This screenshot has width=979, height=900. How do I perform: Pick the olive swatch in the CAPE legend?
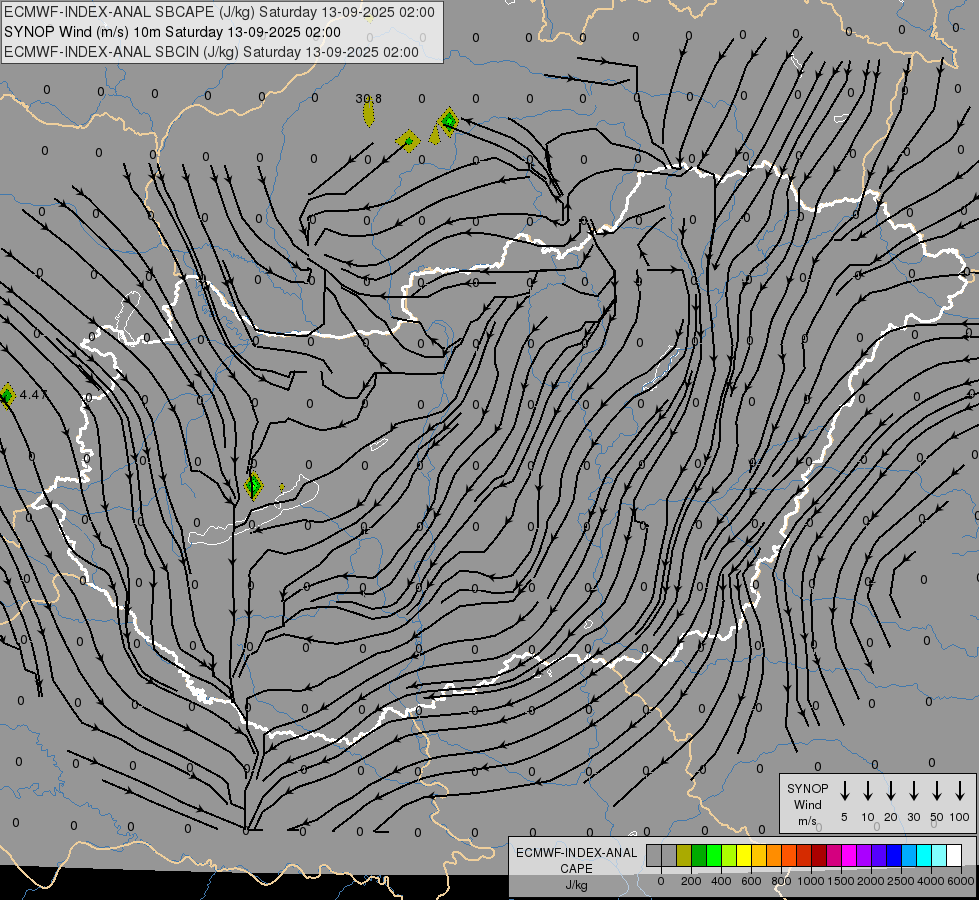click(684, 855)
